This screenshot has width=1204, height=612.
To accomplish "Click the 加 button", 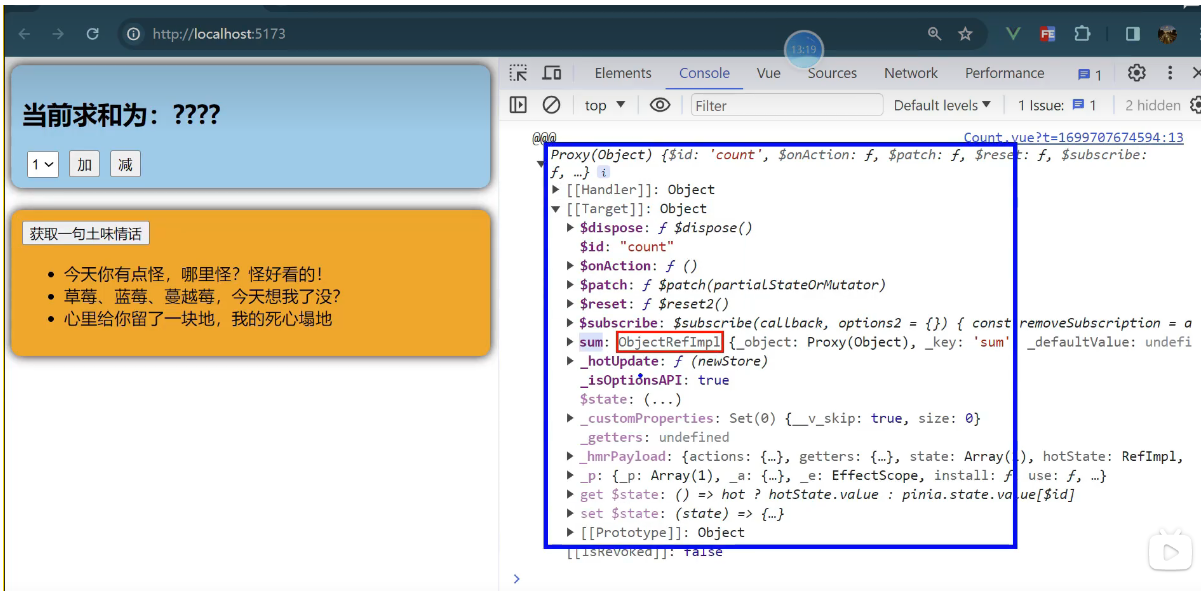I will click(x=85, y=165).
